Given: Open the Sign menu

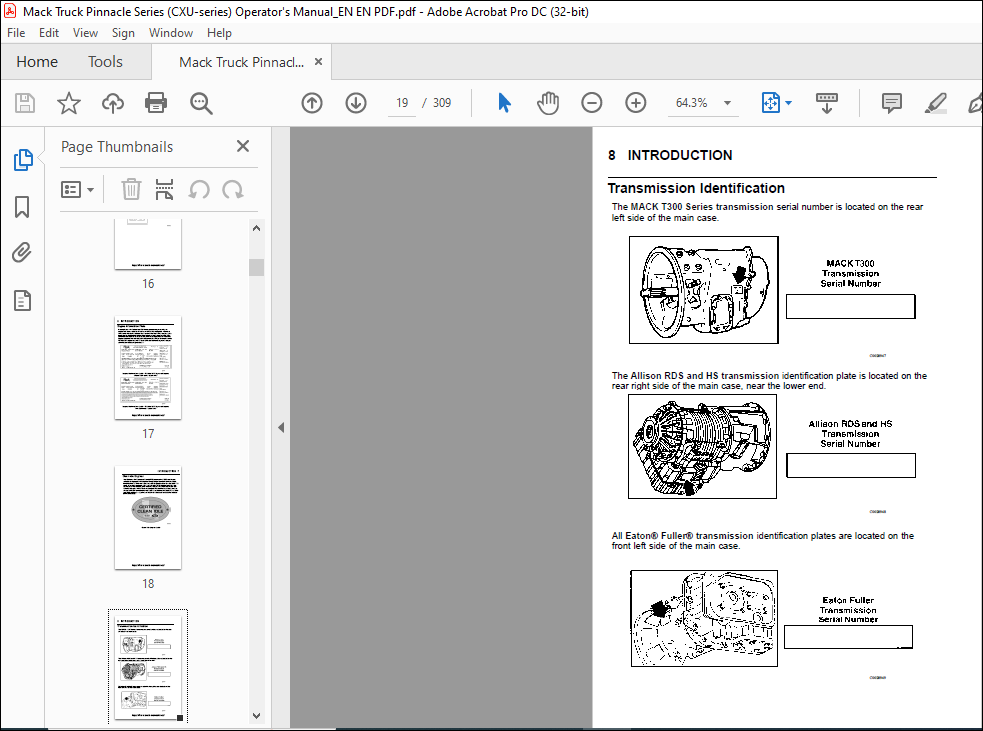Looking at the screenshot, I should coord(123,33).
